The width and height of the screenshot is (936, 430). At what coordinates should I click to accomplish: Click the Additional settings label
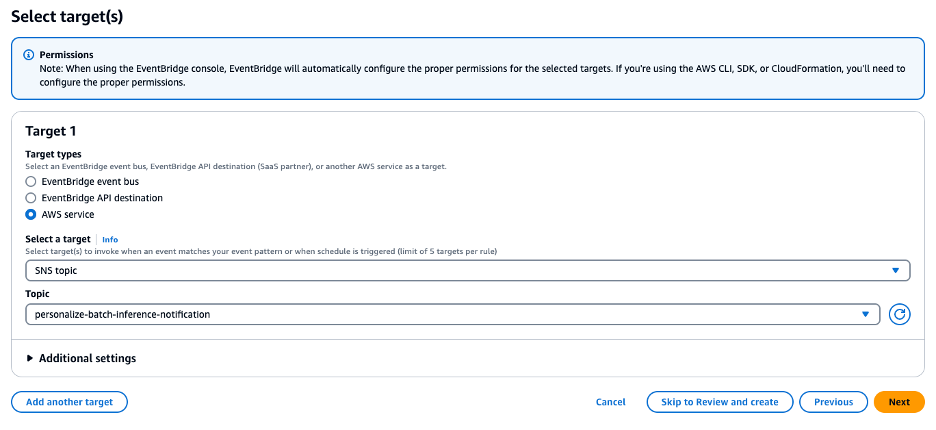(87, 358)
